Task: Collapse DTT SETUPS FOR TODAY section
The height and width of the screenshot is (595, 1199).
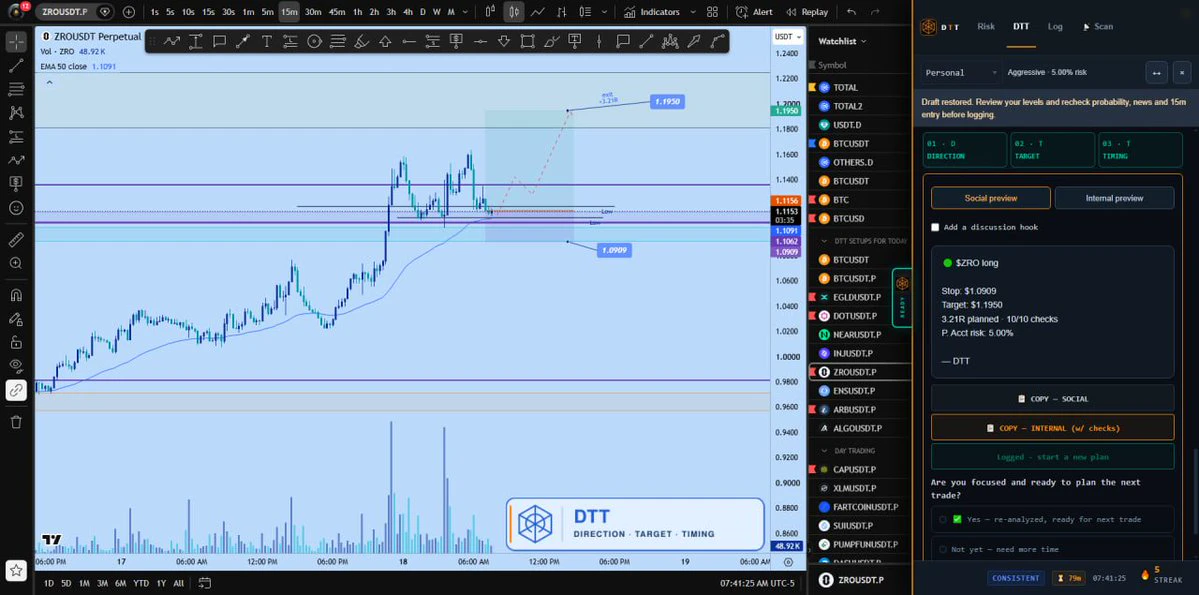Action: tap(824, 241)
